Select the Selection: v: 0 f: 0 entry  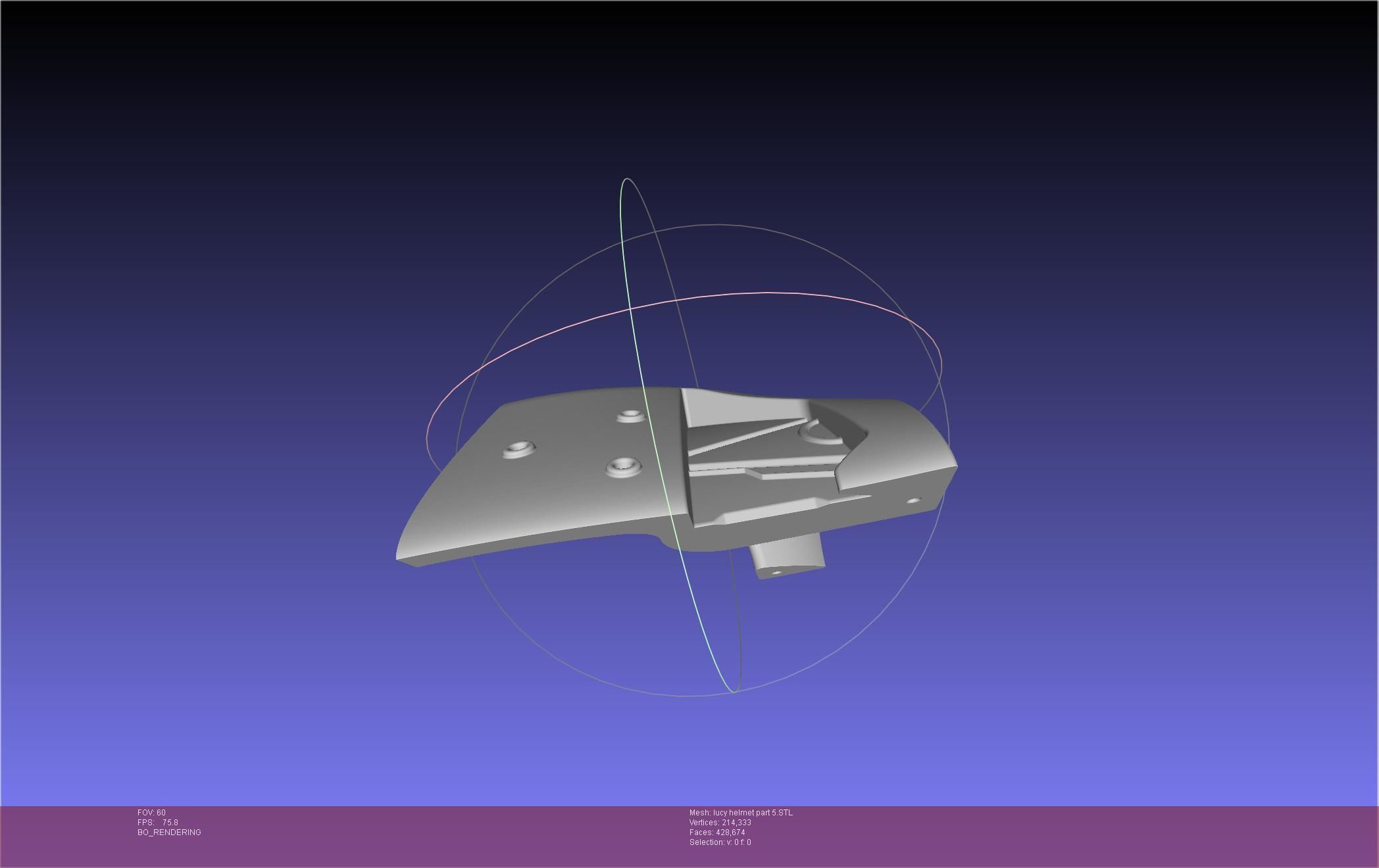720,842
